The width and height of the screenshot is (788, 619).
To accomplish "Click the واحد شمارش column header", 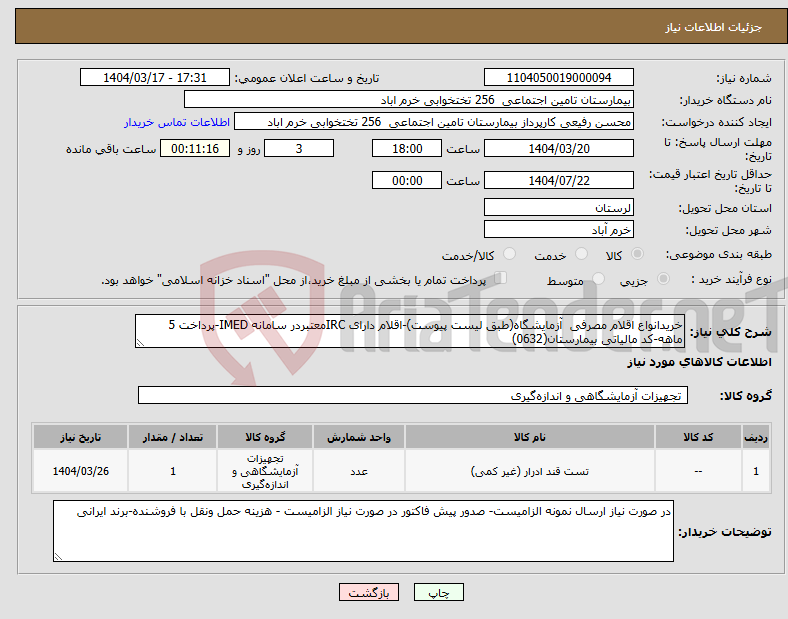I will (359, 437).
